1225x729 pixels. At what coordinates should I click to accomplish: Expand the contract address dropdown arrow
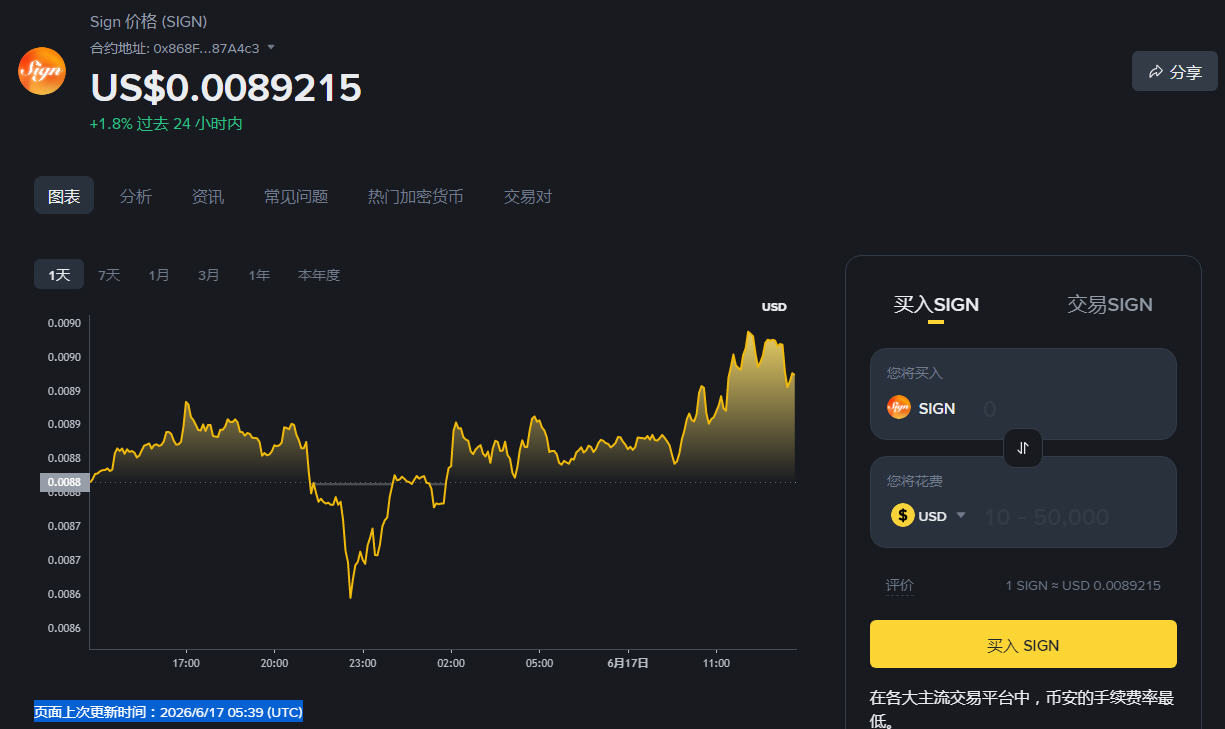271,47
